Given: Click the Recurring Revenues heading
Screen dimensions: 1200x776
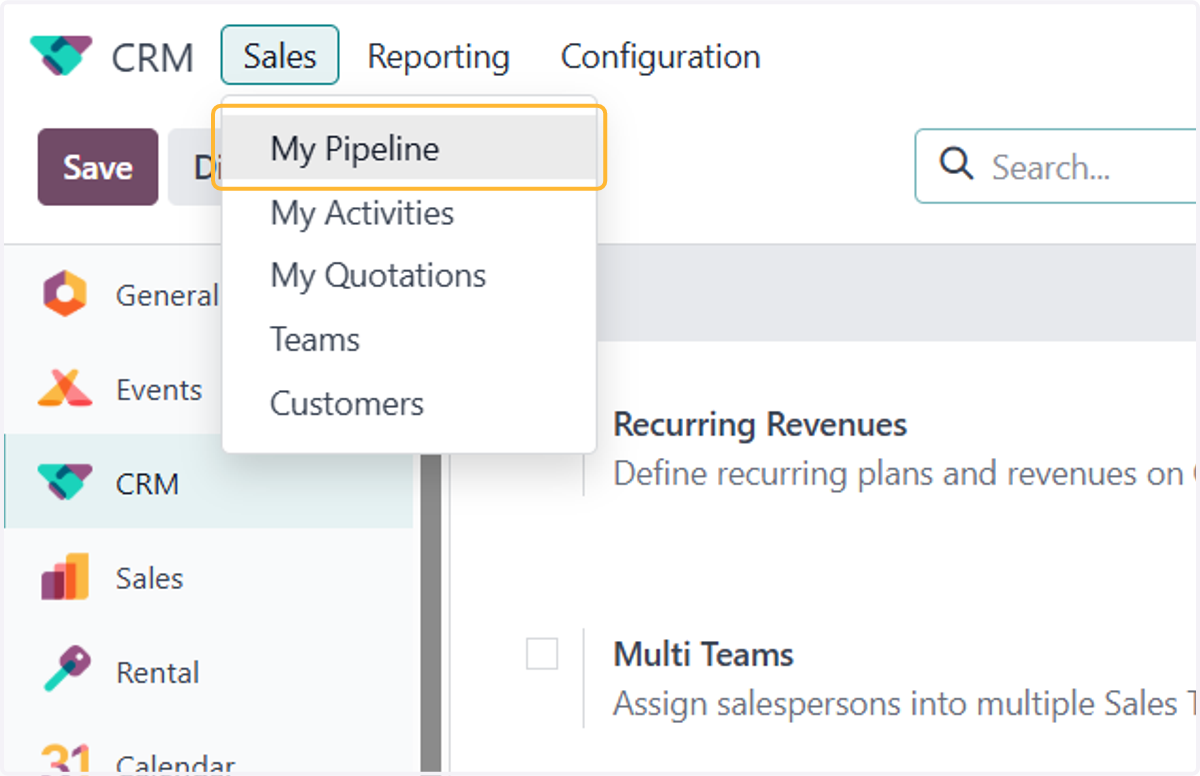Looking at the screenshot, I should point(760,424).
